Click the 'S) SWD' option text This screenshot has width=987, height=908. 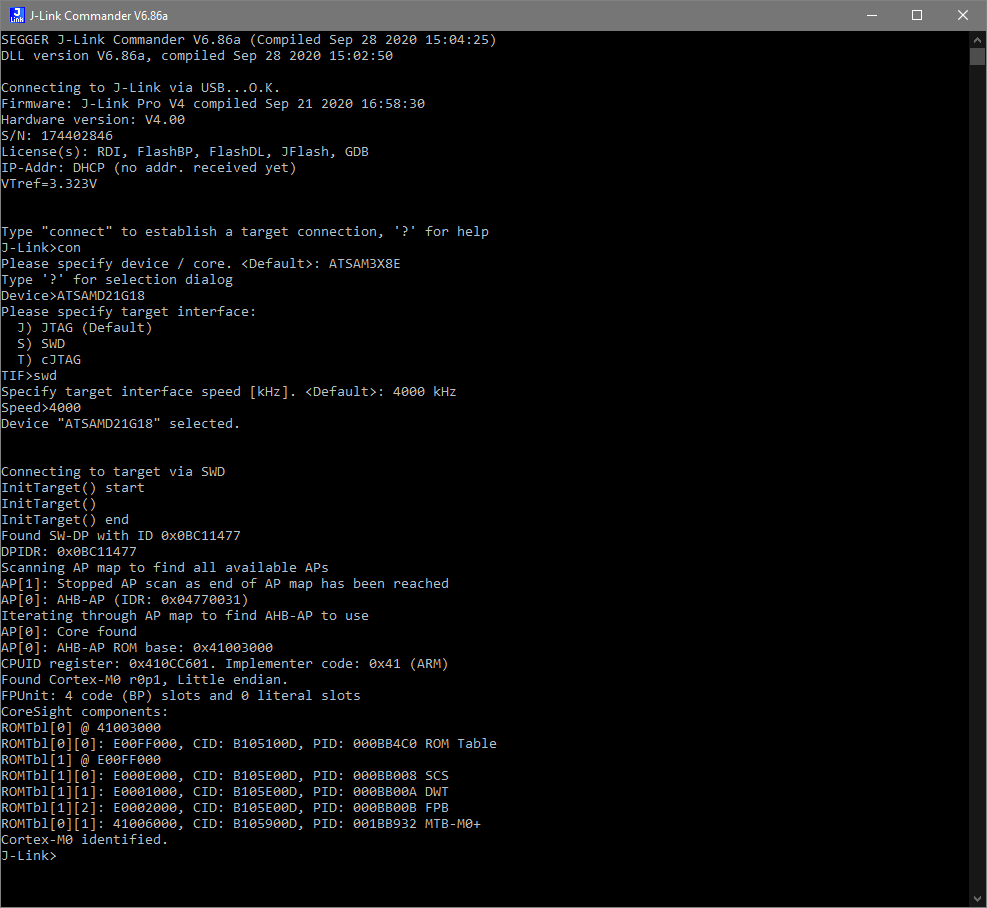click(41, 344)
